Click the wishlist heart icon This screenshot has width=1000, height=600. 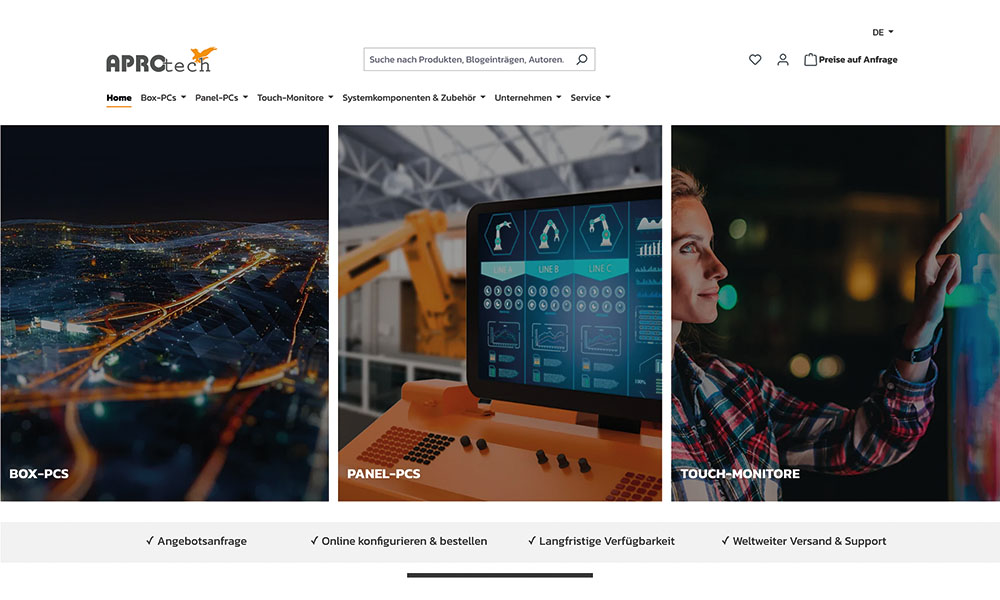(x=755, y=60)
